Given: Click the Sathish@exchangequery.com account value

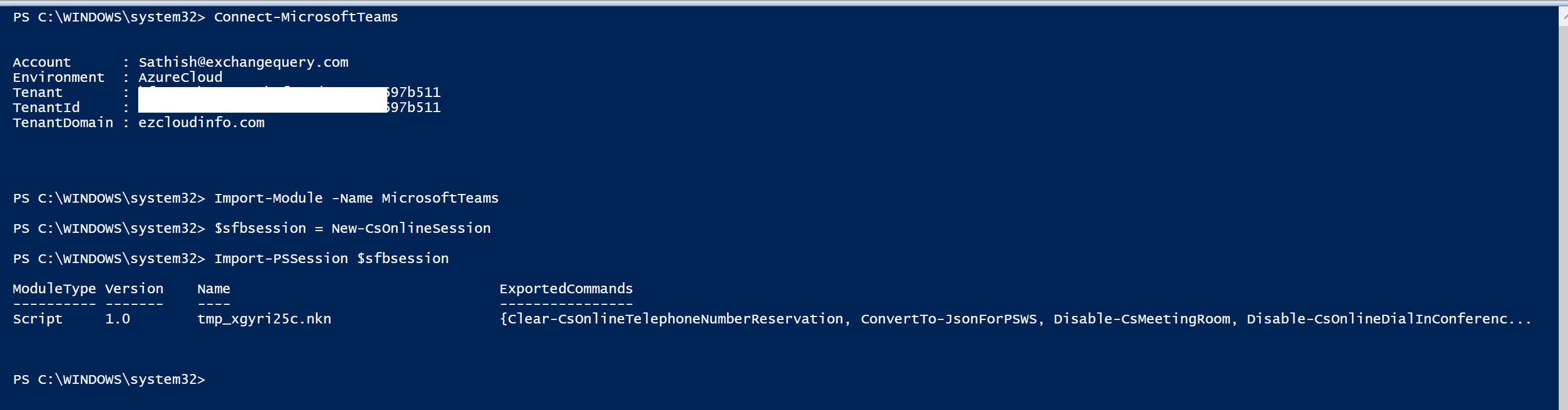Looking at the screenshot, I should (x=243, y=62).
